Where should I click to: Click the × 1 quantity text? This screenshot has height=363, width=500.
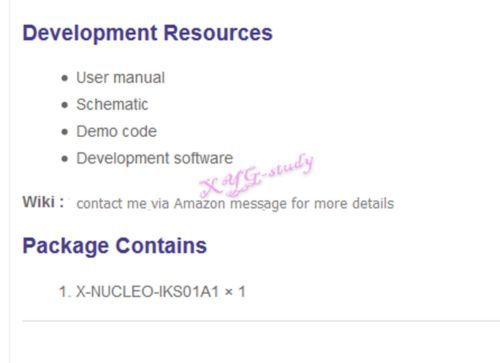pos(235,292)
